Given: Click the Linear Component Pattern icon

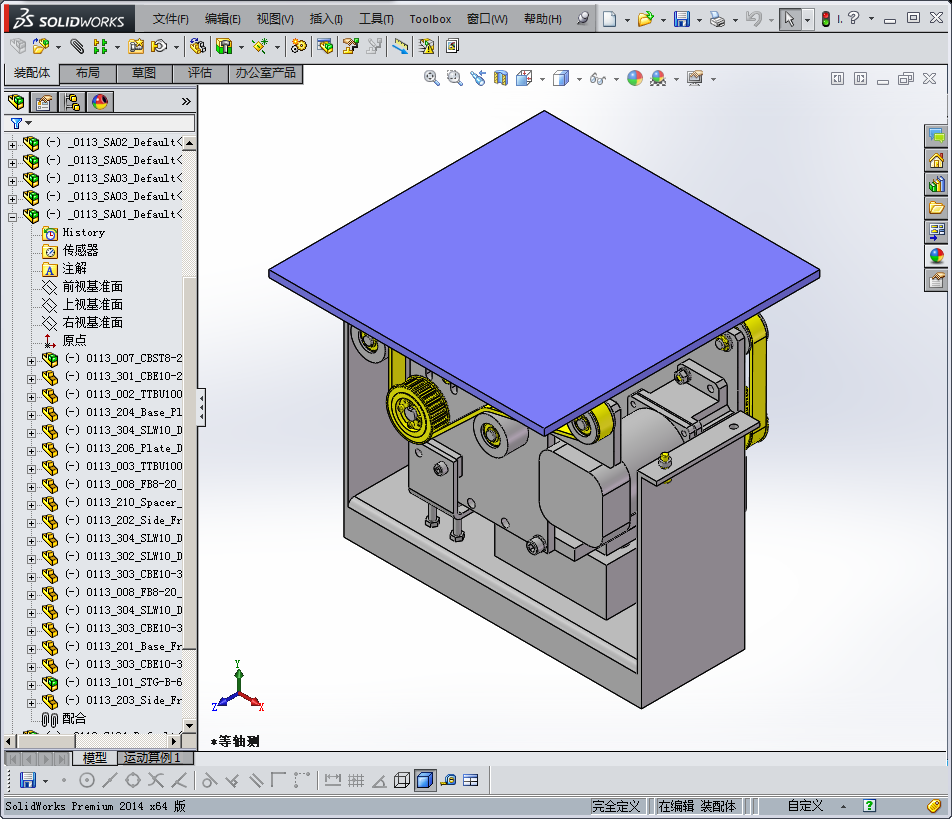Looking at the screenshot, I should click(x=100, y=46).
